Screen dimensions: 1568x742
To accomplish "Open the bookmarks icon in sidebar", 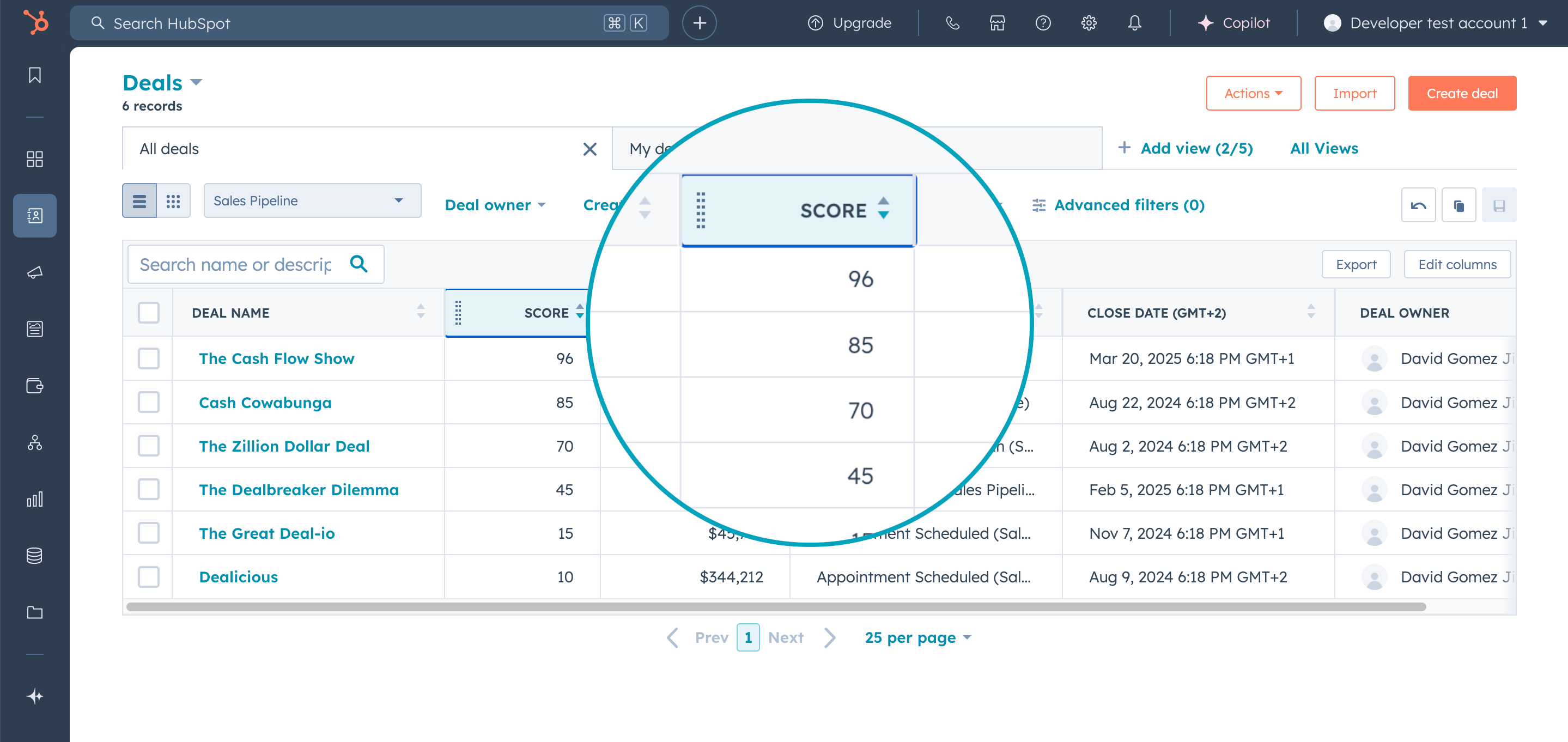I will [x=35, y=76].
